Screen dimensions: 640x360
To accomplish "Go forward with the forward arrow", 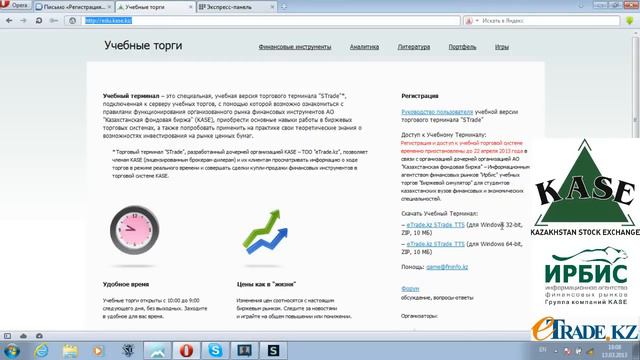I will pyautogui.click(x=23, y=20).
